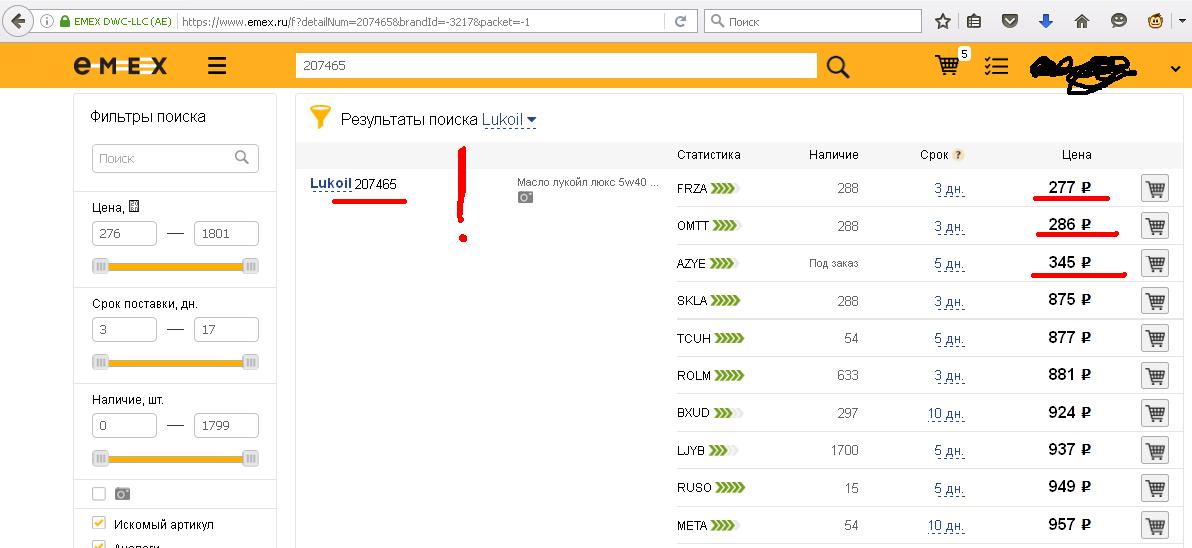Viewport: 1192px width, 548px height.
Task: Click the Цена column header
Action: coord(1076,155)
